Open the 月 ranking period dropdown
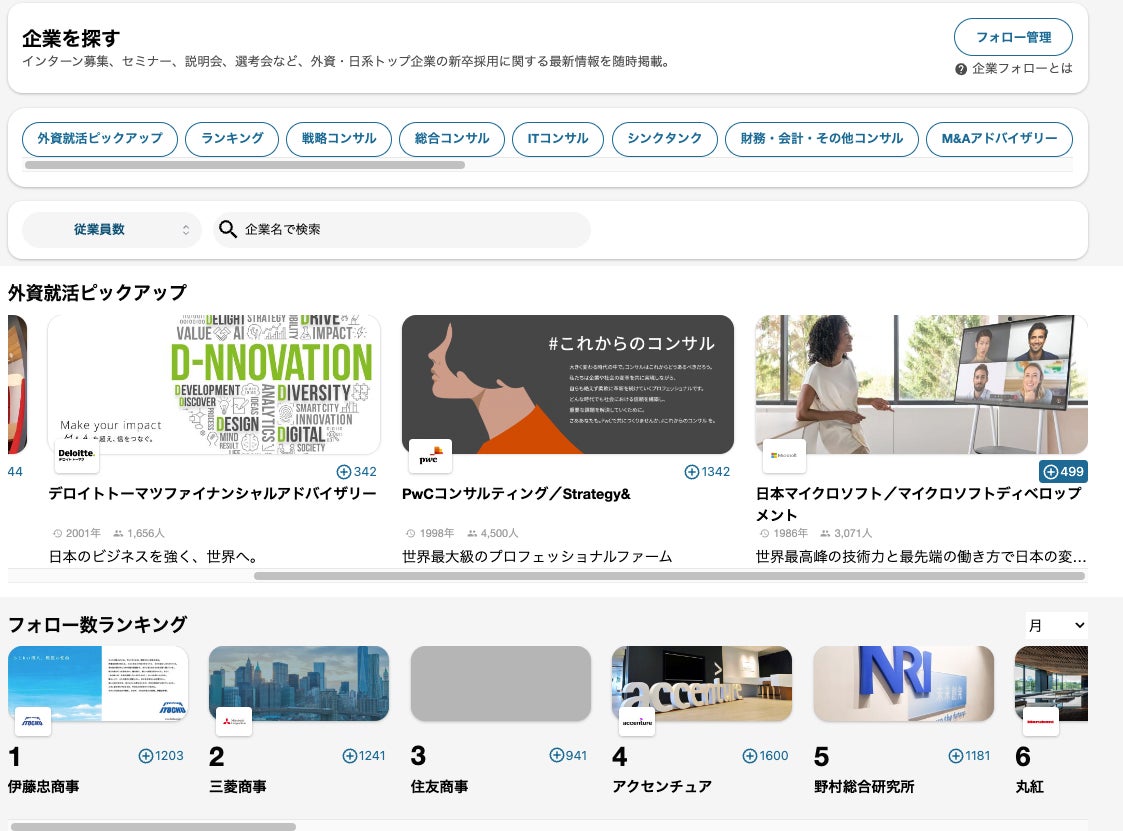This screenshot has height=831, width=1123. (1056, 625)
